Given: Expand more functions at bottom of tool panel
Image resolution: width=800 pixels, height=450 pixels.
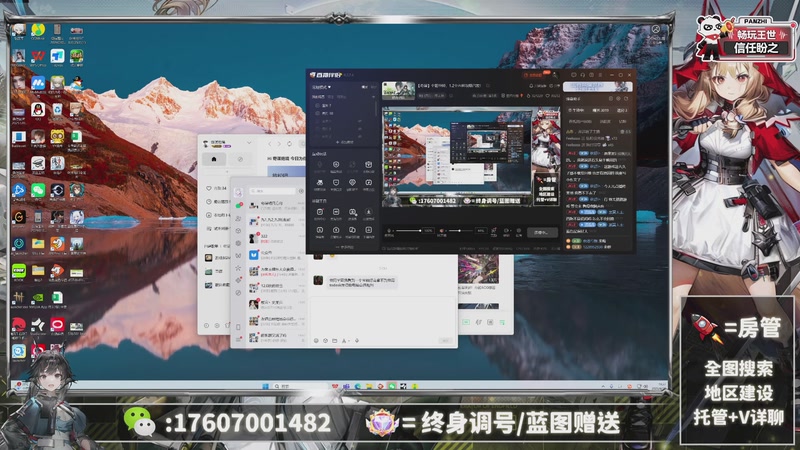Looking at the screenshot, I should [344, 246].
